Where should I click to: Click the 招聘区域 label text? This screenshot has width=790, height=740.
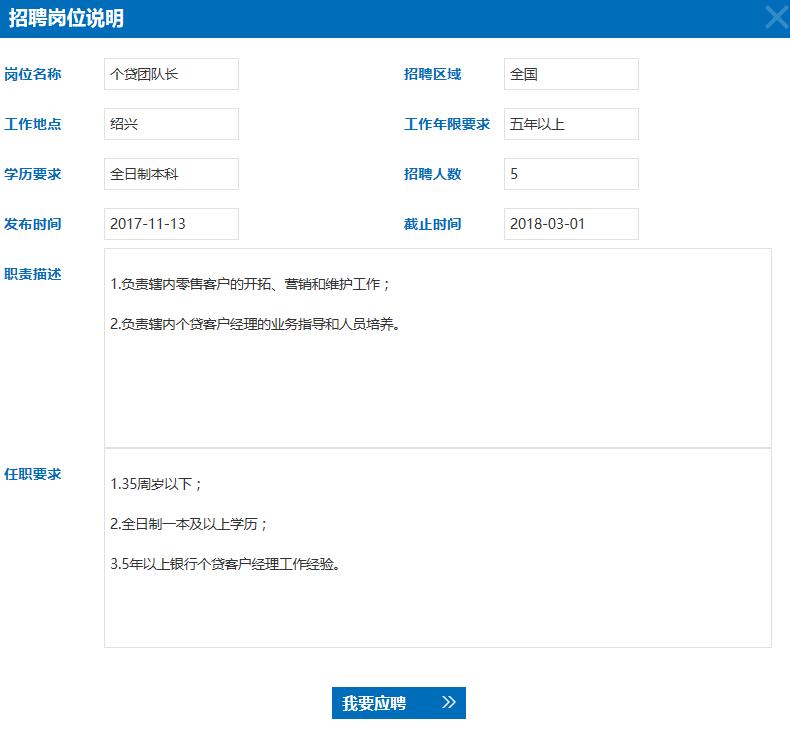point(432,74)
